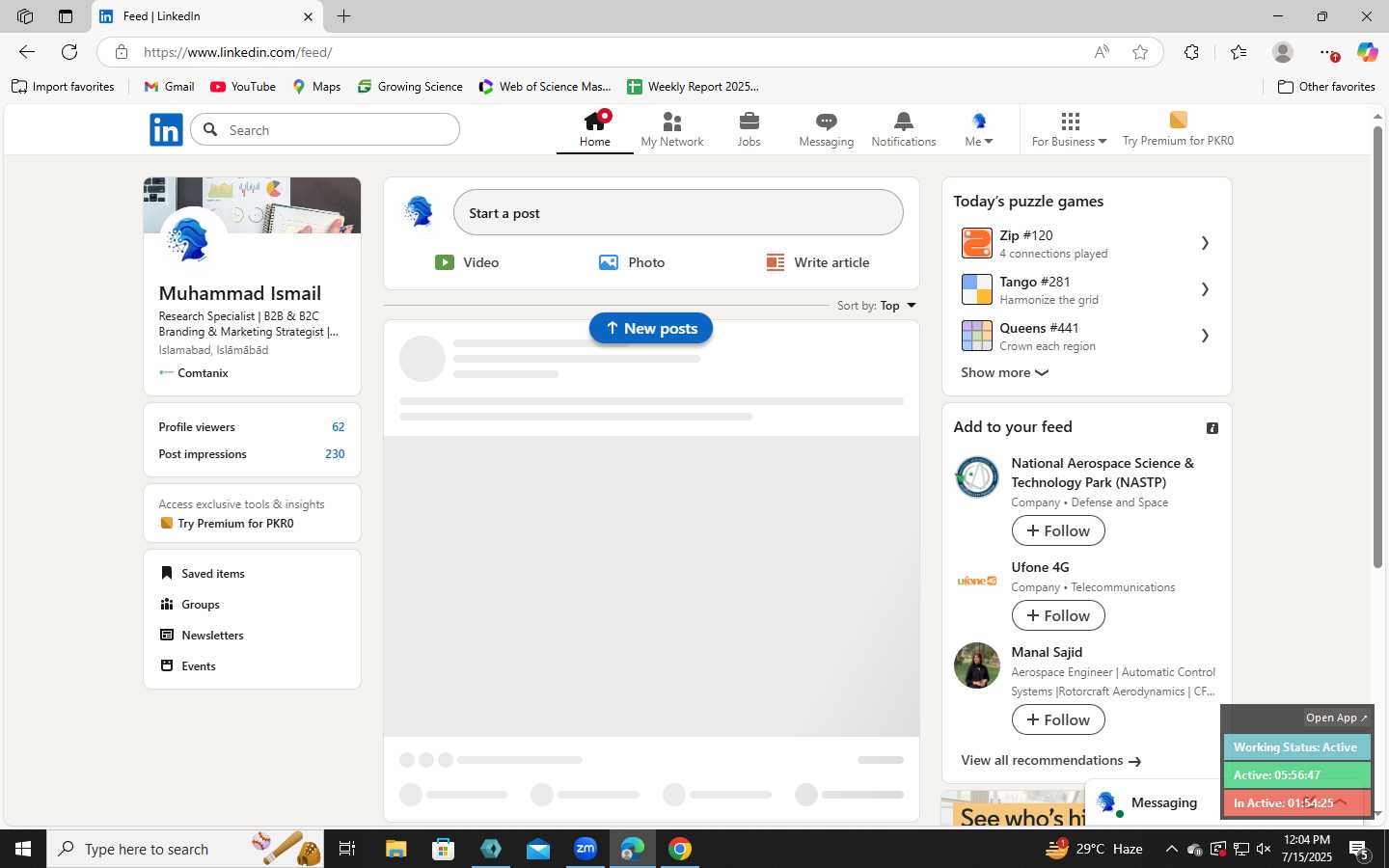Load the New posts pill button
1389x868 pixels.
tap(651, 328)
